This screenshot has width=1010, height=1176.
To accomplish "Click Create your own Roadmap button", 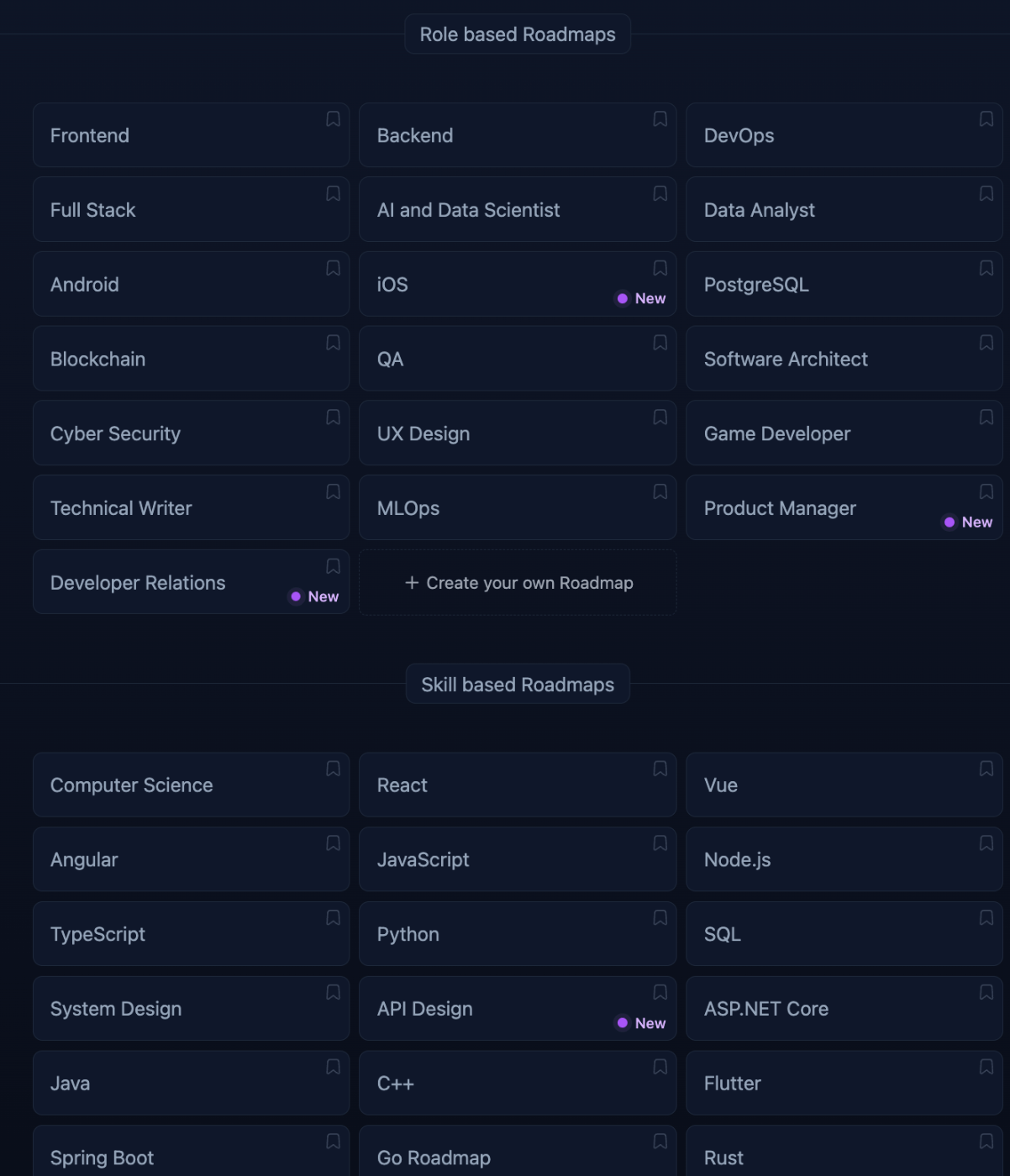I will [518, 582].
